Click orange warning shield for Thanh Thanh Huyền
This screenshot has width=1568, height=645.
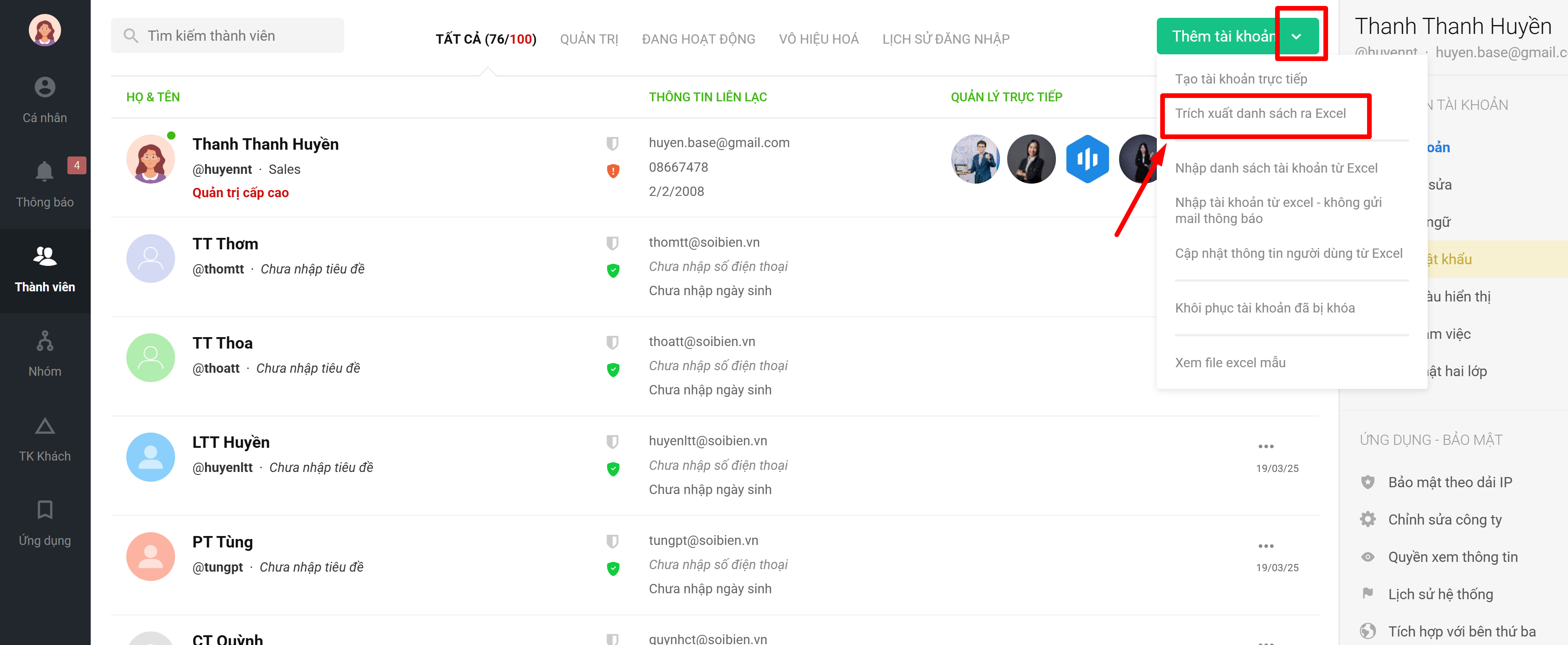pyautogui.click(x=613, y=171)
